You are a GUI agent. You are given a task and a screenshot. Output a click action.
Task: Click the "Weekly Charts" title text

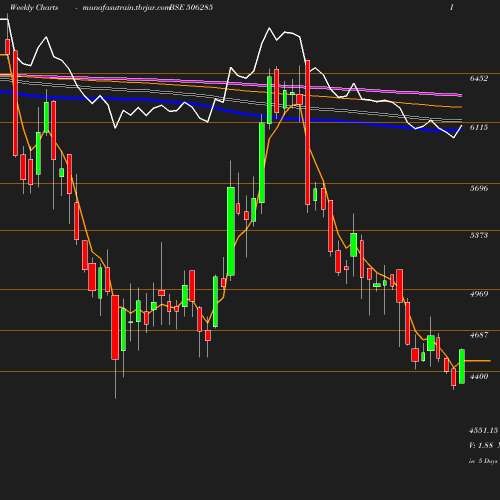pyautogui.click(x=34, y=8)
